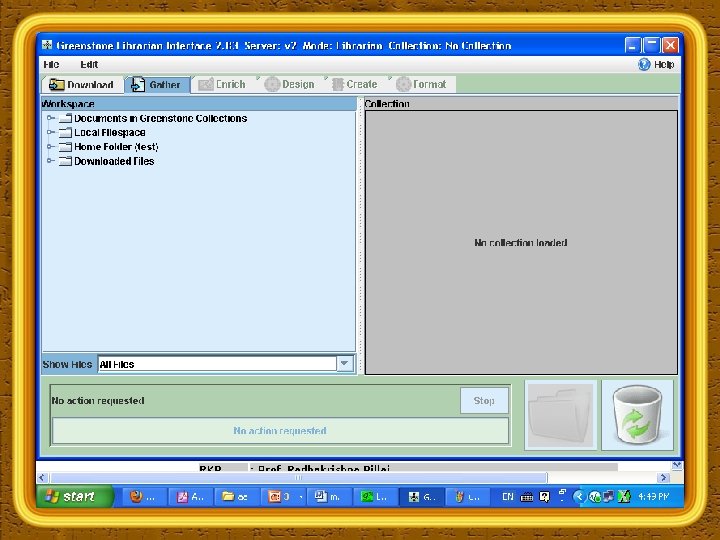
Task: Select 'Documents in Greenstone Collections' text
Action: point(161,118)
